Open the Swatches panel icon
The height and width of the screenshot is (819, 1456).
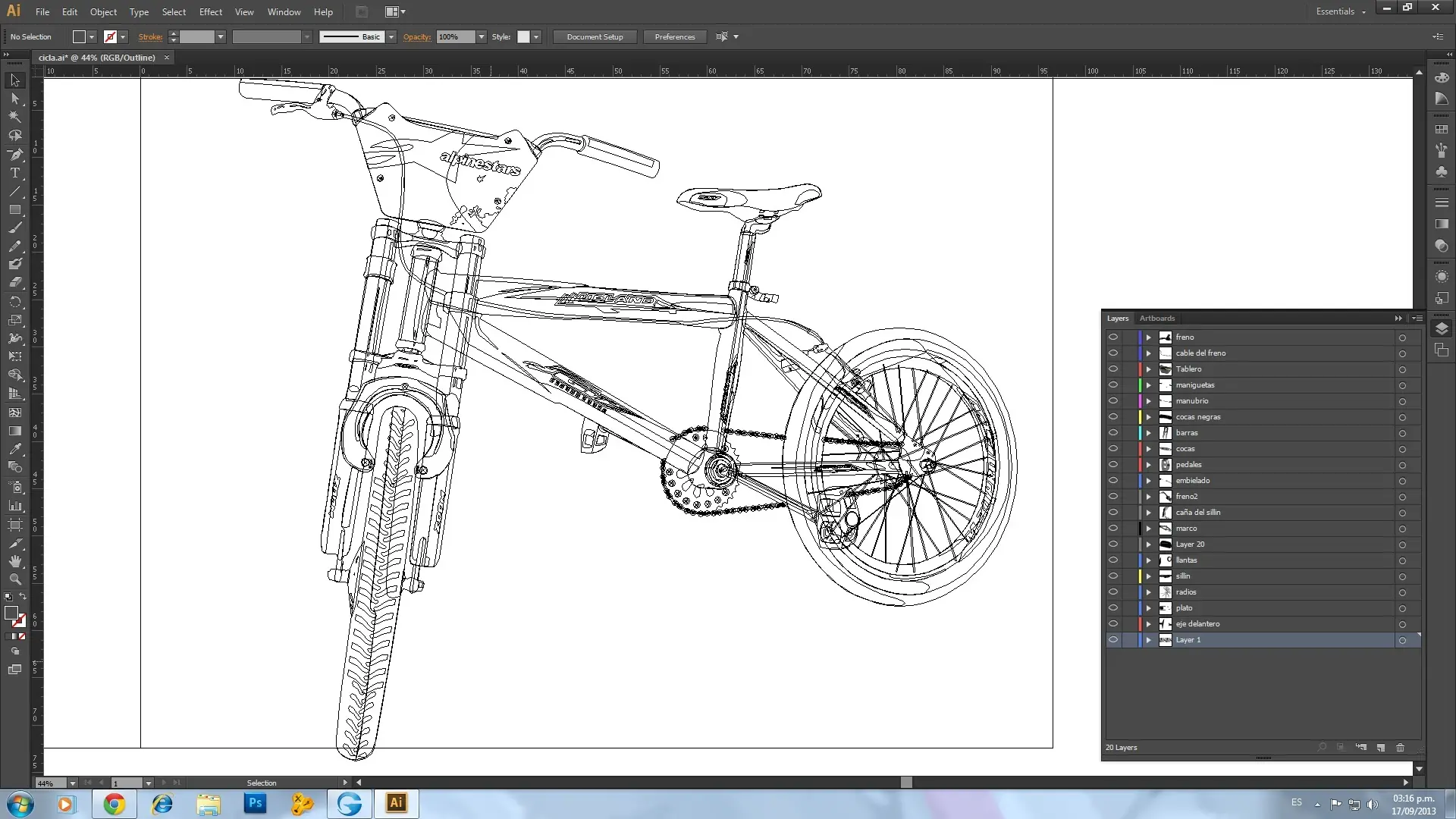tap(1442, 130)
